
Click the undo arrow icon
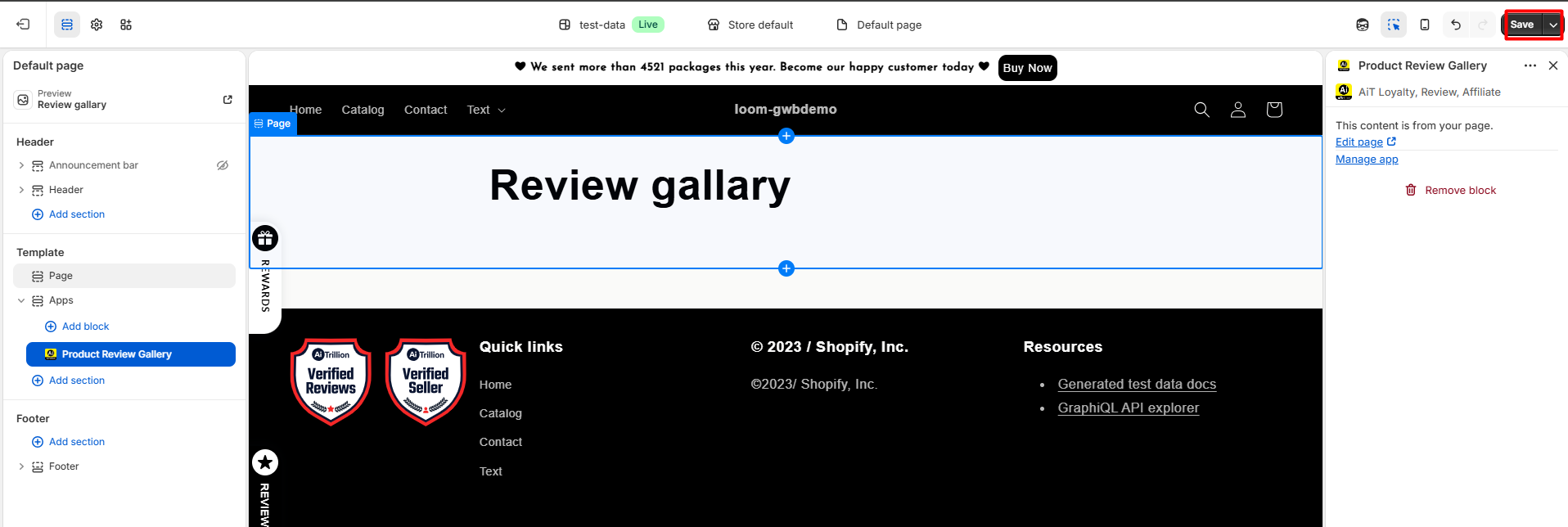(x=1455, y=25)
